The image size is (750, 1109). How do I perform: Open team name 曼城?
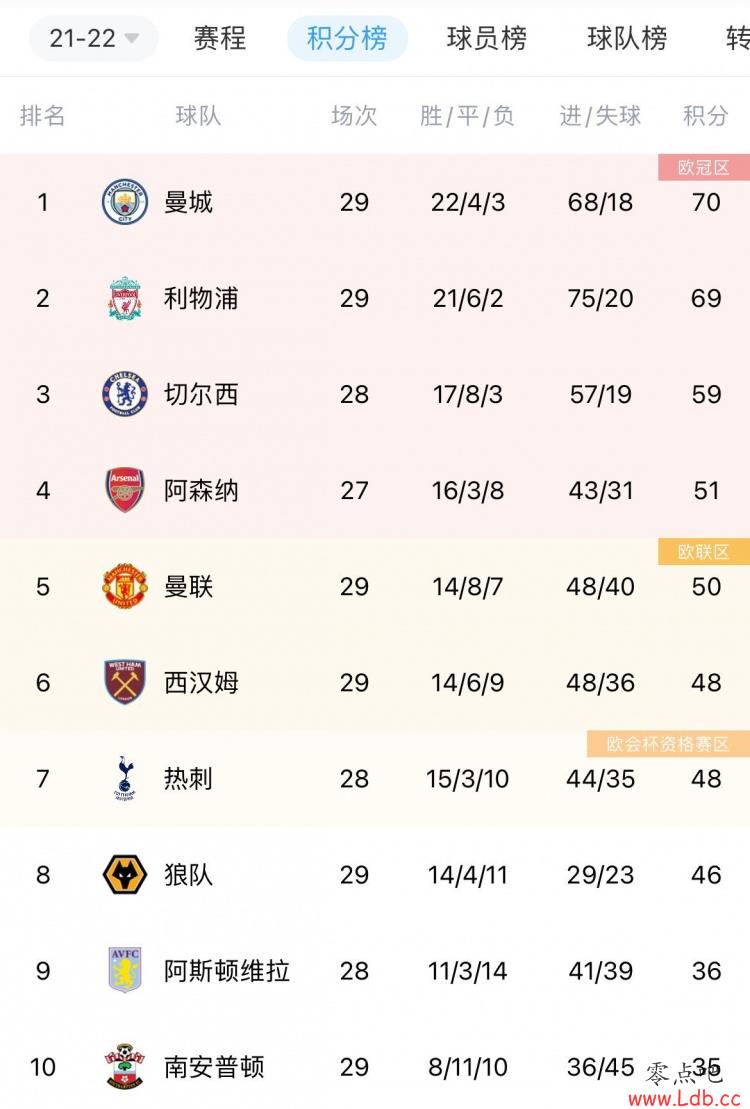pos(188,202)
